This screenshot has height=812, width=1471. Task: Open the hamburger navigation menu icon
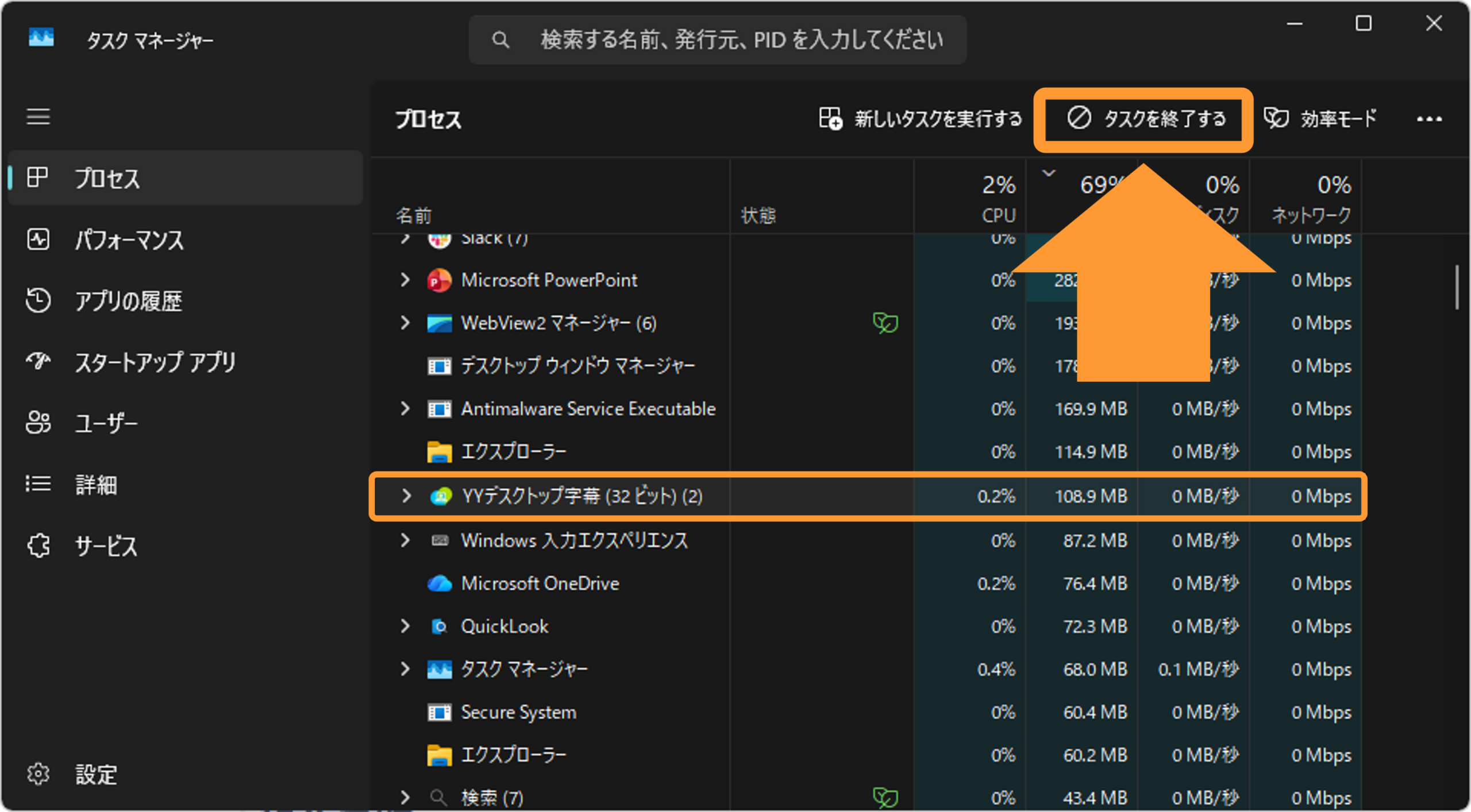pyautogui.click(x=38, y=117)
